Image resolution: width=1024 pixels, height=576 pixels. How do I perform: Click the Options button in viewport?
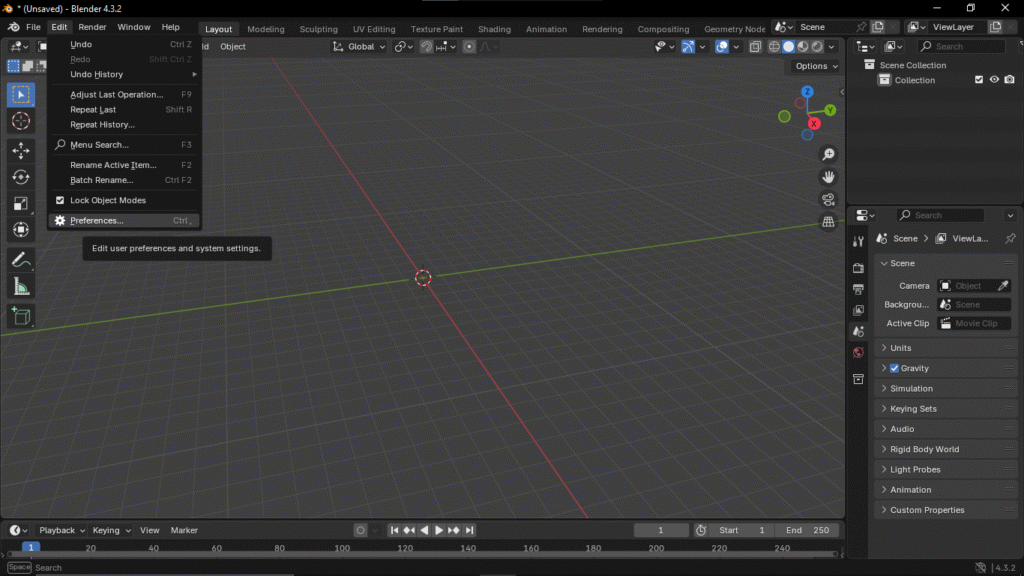pos(816,66)
